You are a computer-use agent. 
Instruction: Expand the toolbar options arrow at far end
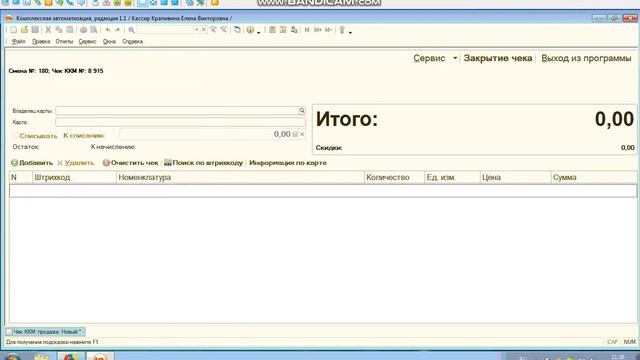coord(350,32)
